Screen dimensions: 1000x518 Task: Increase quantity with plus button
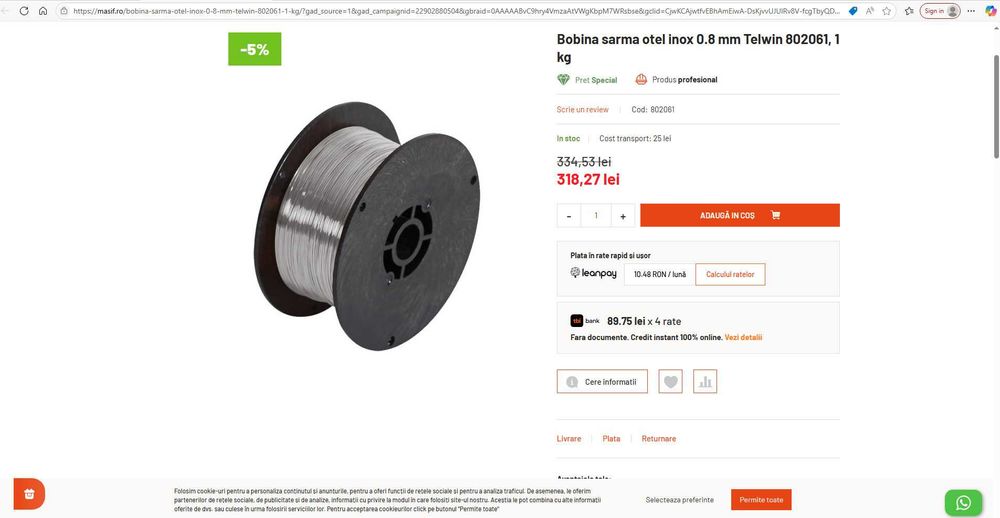[x=622, y=216]
